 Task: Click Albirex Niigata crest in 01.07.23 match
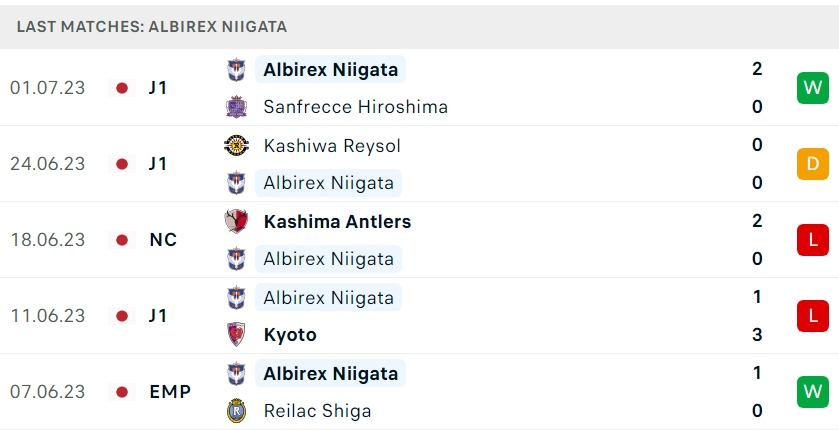click(236, 70)
